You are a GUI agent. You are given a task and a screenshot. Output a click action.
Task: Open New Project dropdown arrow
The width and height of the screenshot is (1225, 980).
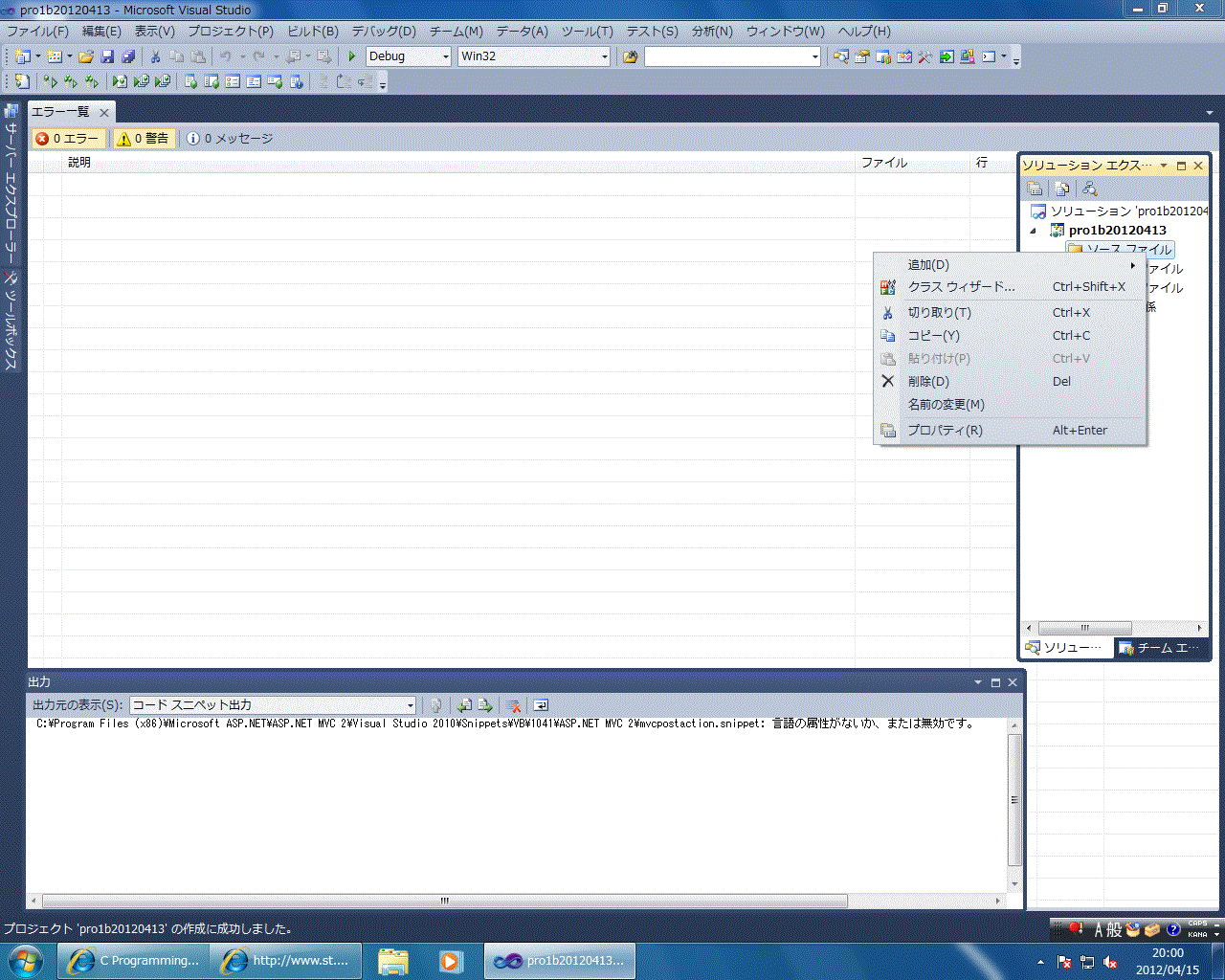click(x=38, y=56)
